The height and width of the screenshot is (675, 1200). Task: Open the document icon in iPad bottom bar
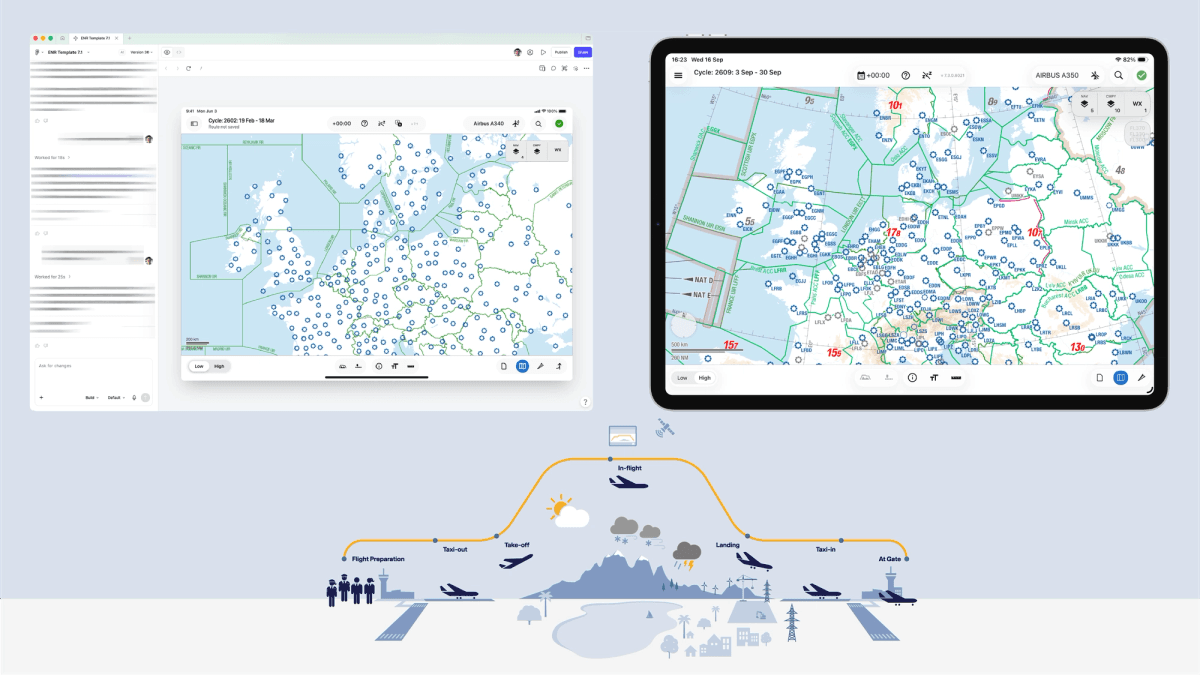pos(1099,378)
